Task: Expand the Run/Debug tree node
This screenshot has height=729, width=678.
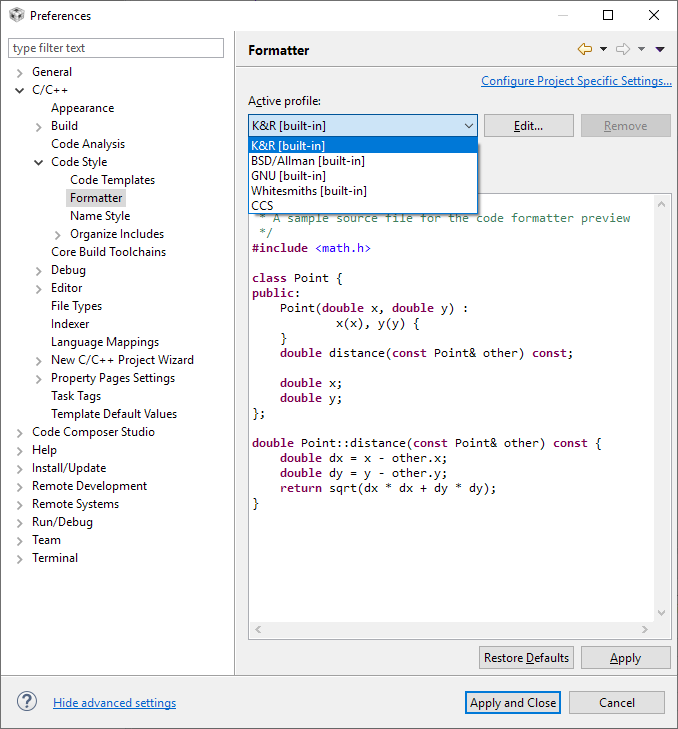Action: tap(20, 524)
